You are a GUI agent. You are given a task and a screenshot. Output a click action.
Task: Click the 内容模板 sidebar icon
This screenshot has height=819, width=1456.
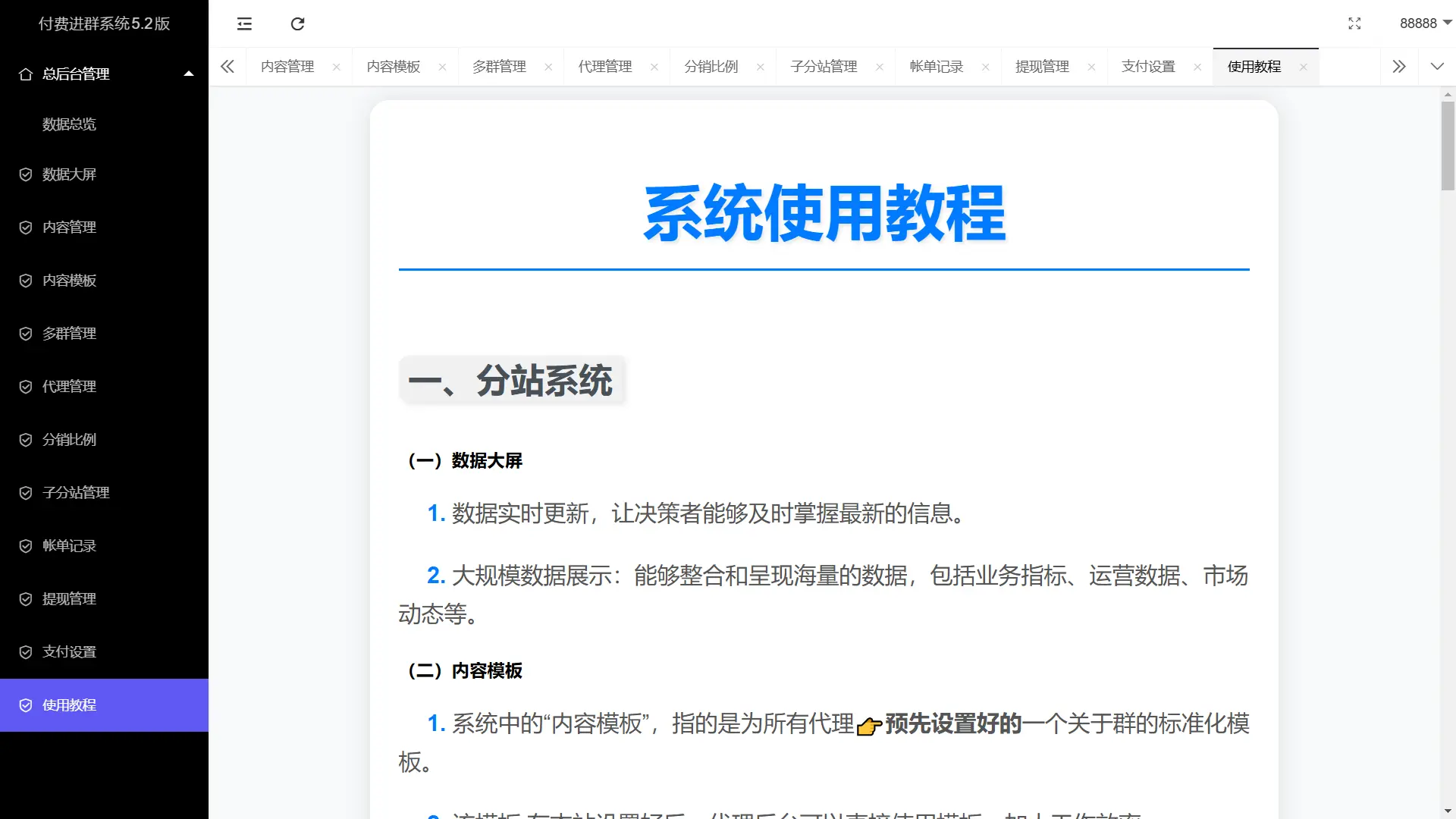pyautogui.click(x=25, y=281)
